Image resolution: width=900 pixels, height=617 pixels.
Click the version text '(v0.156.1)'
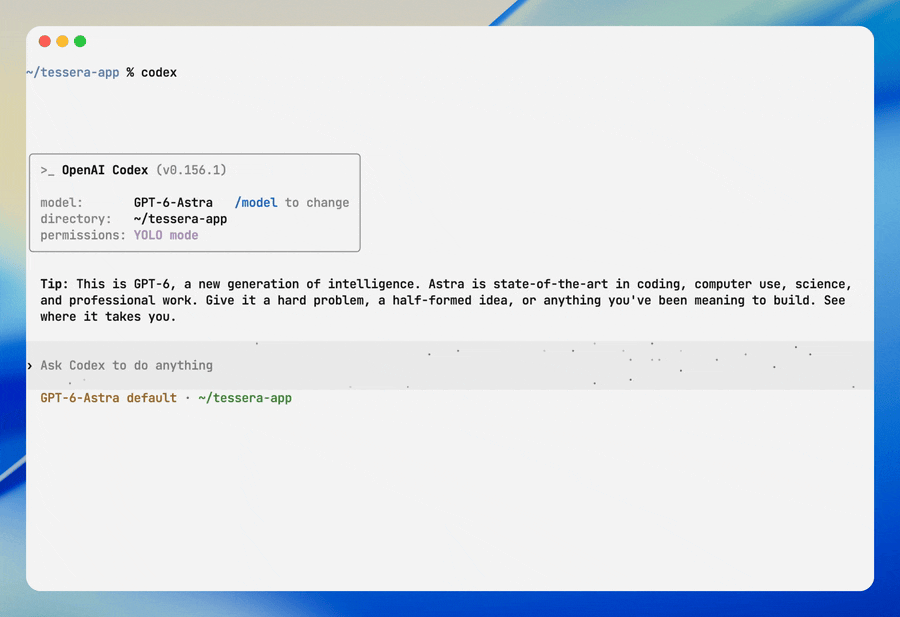click(191, 170)
